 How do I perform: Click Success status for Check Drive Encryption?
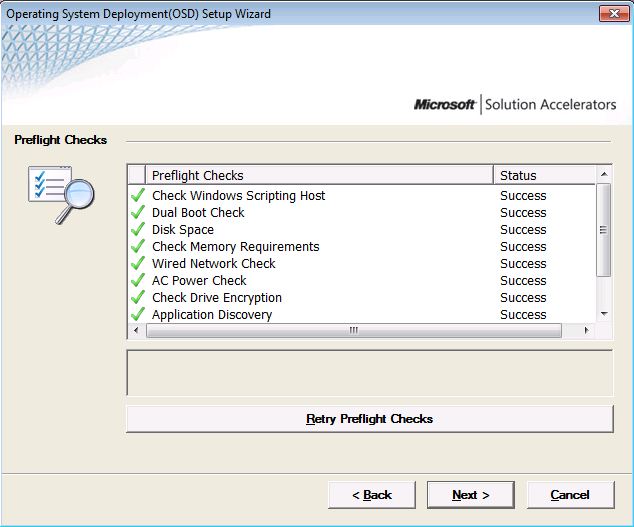[523, 297]
